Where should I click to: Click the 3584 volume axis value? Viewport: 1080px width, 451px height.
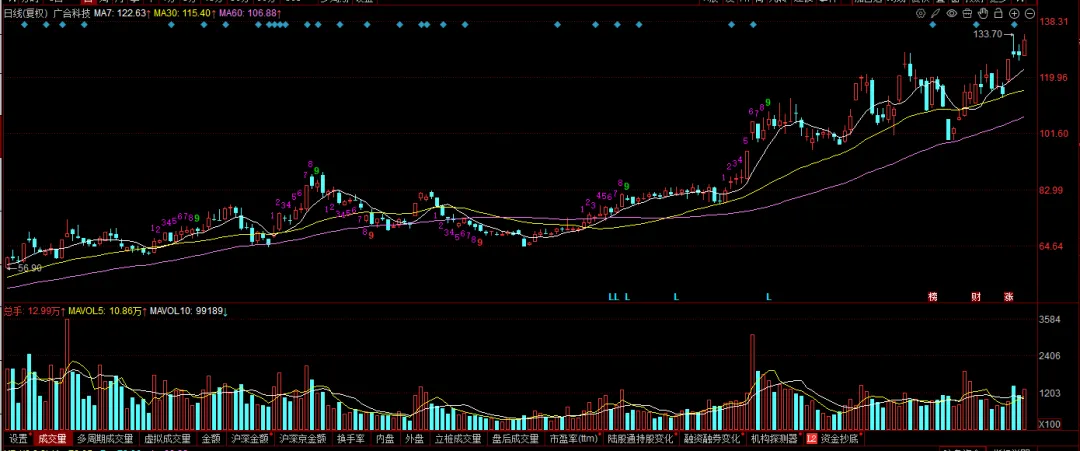click(1050, 319)
